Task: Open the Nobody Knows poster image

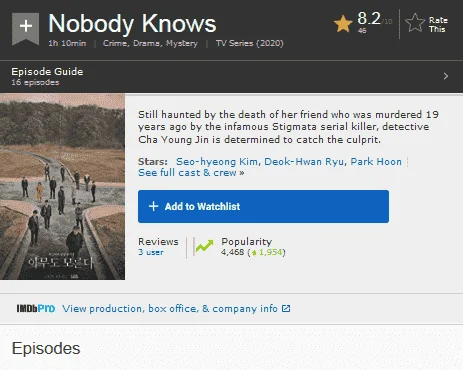Action: point(62,187)
